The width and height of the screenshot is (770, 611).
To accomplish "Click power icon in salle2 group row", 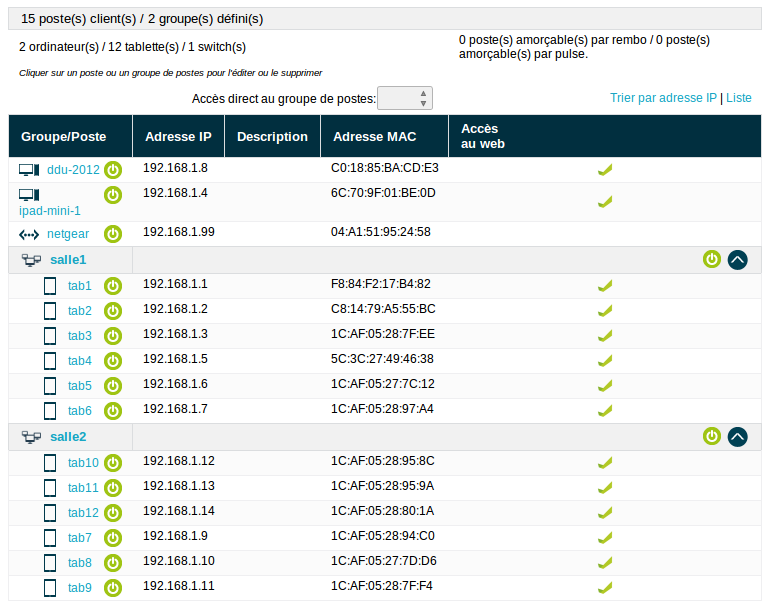I will coord(712,436).
